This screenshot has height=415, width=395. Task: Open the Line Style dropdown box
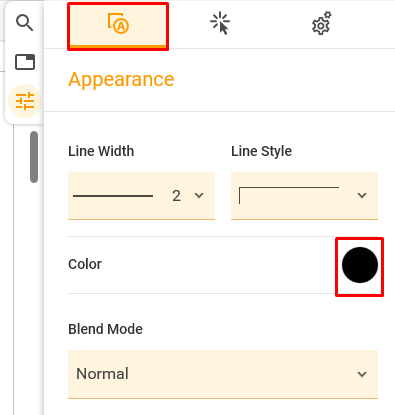304,196
